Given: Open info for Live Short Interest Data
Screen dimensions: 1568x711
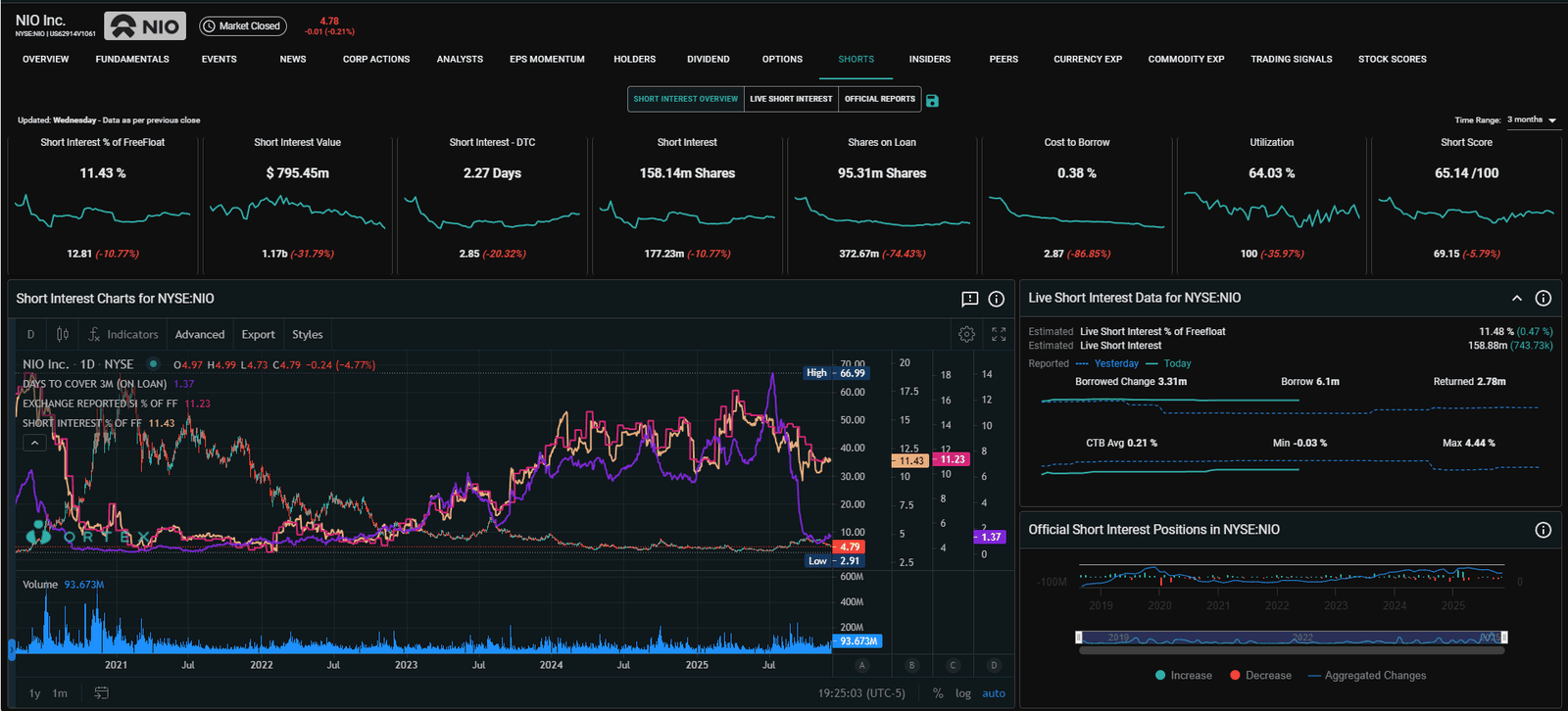Looking at the screenshot, I should click(x=1543, y=298).
